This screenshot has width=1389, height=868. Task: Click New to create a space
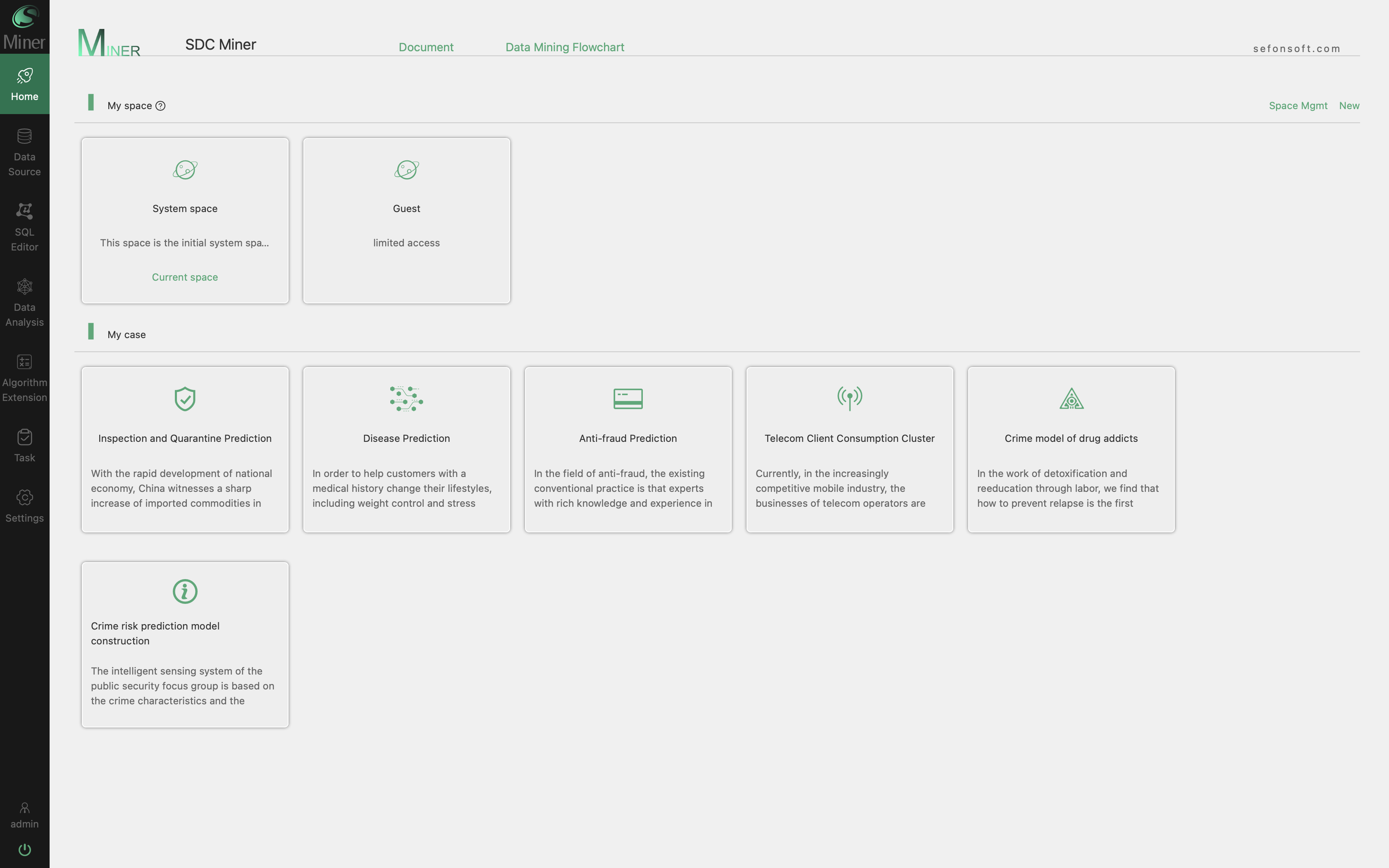click(x=1349, y=106)
